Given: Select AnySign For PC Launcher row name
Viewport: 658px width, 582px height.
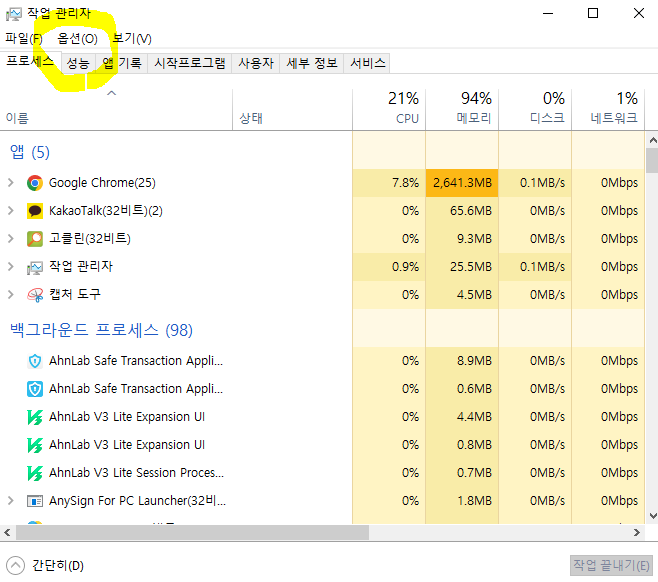Looking at the screenshot, I should [x=137, y=501].
